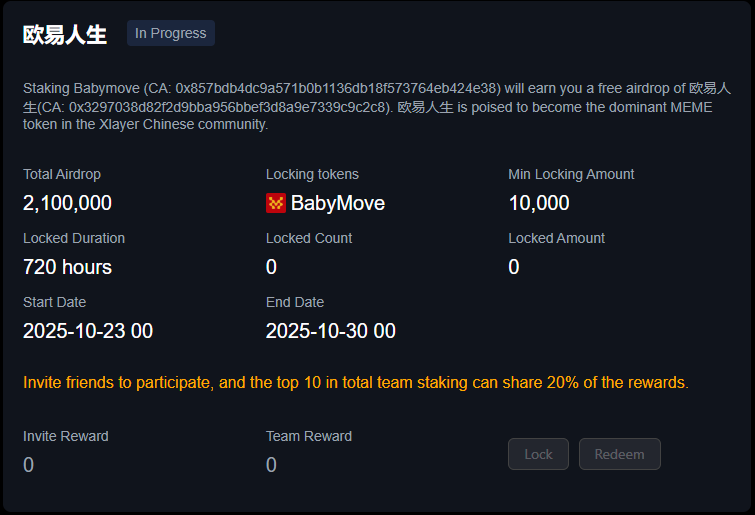Screen dimensions: 755x515
Task: Click the Locked Amount label
Action: pos(556,238)
